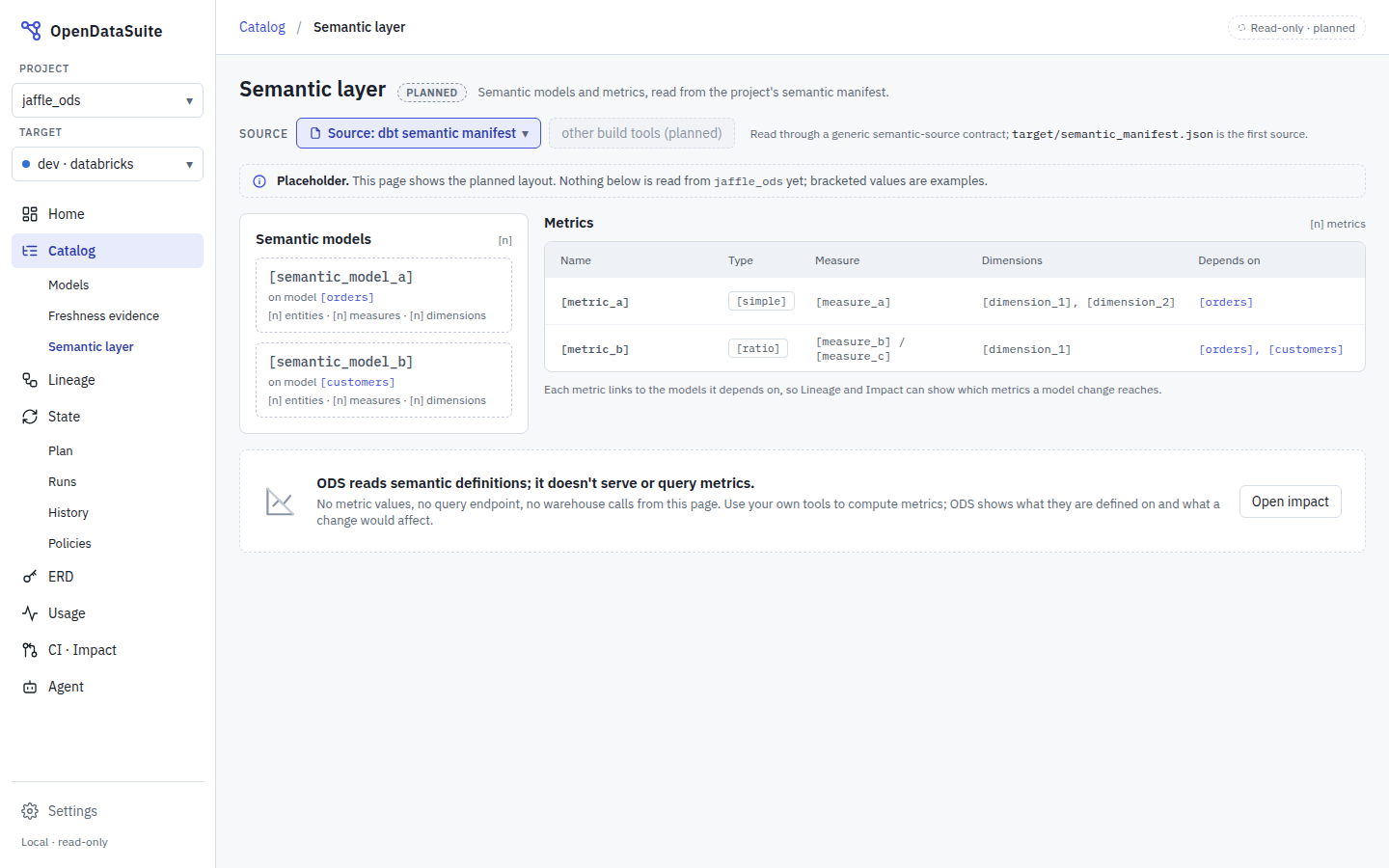This screenshot has width=1389, height=868.
Task: Open the dev databricks target dropdown
Action: (107, 164)
